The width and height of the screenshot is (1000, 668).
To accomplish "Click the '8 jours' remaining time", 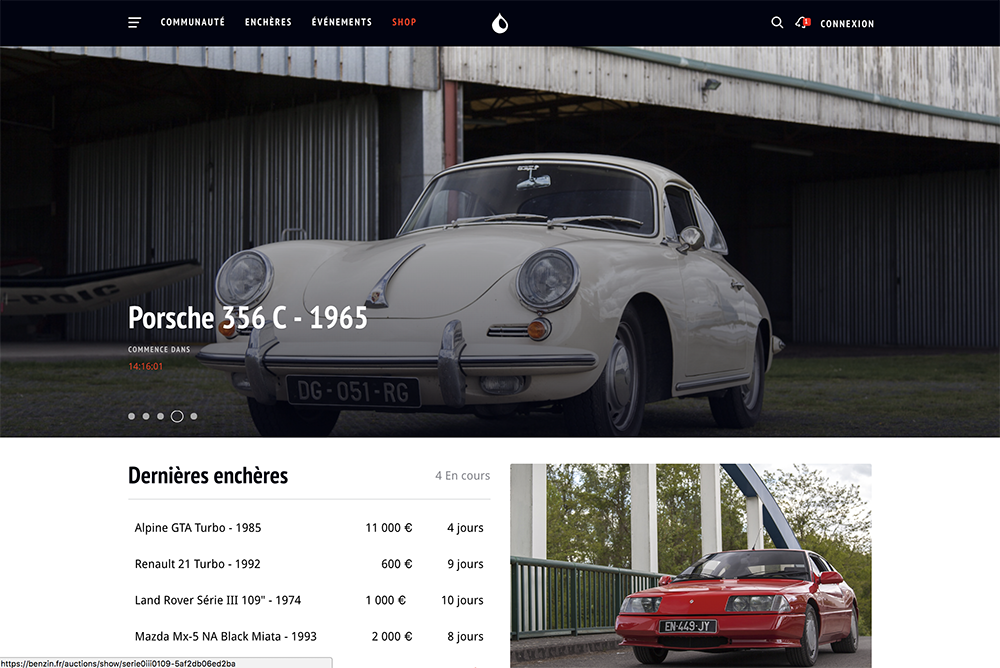I will [466, 637].
